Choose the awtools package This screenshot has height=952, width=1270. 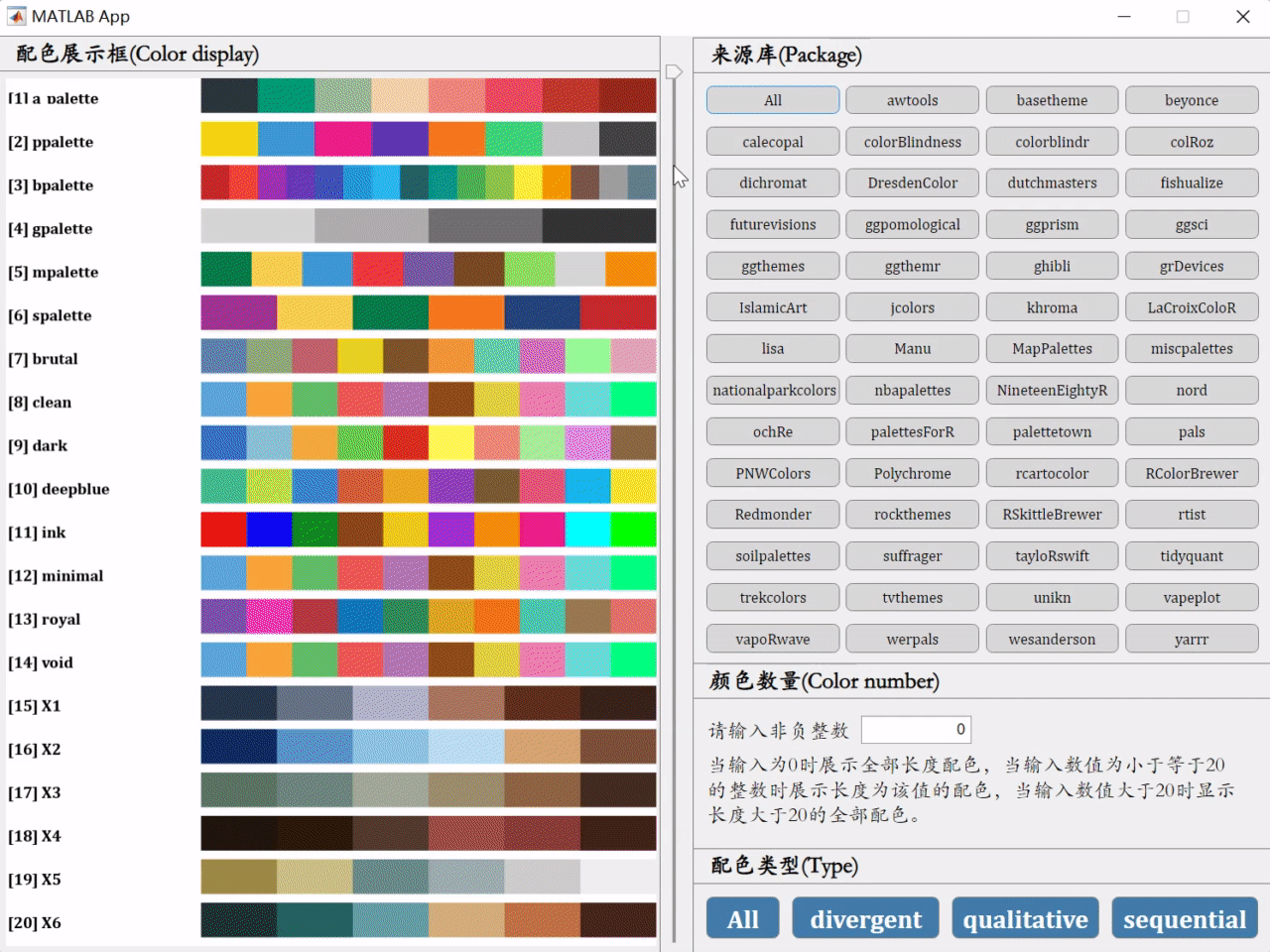tap(913, 100)
